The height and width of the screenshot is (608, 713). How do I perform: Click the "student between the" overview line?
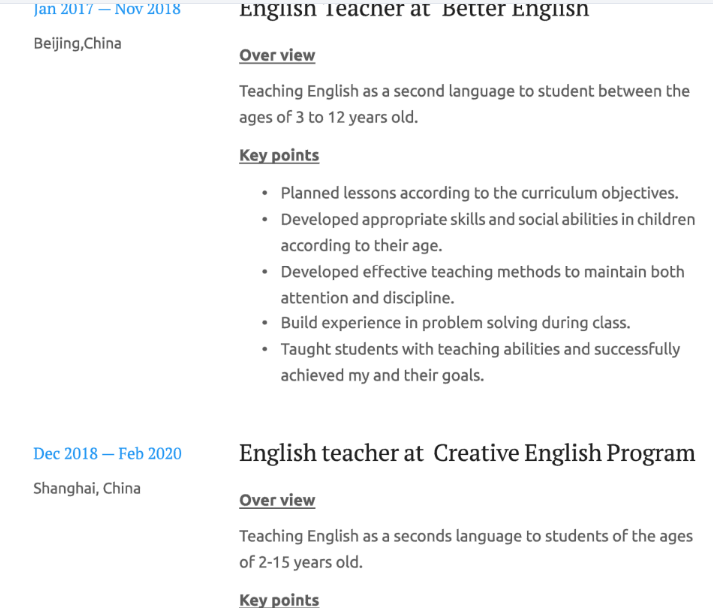(464, 91)
